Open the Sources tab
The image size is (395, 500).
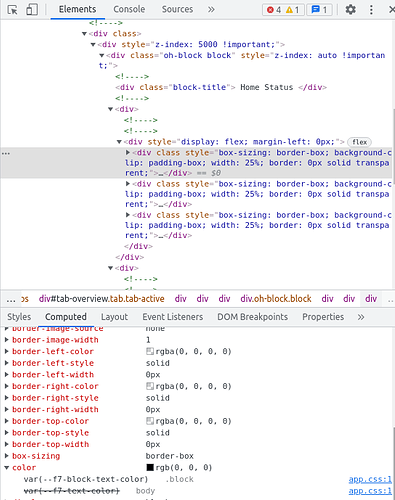click(177, 9)
